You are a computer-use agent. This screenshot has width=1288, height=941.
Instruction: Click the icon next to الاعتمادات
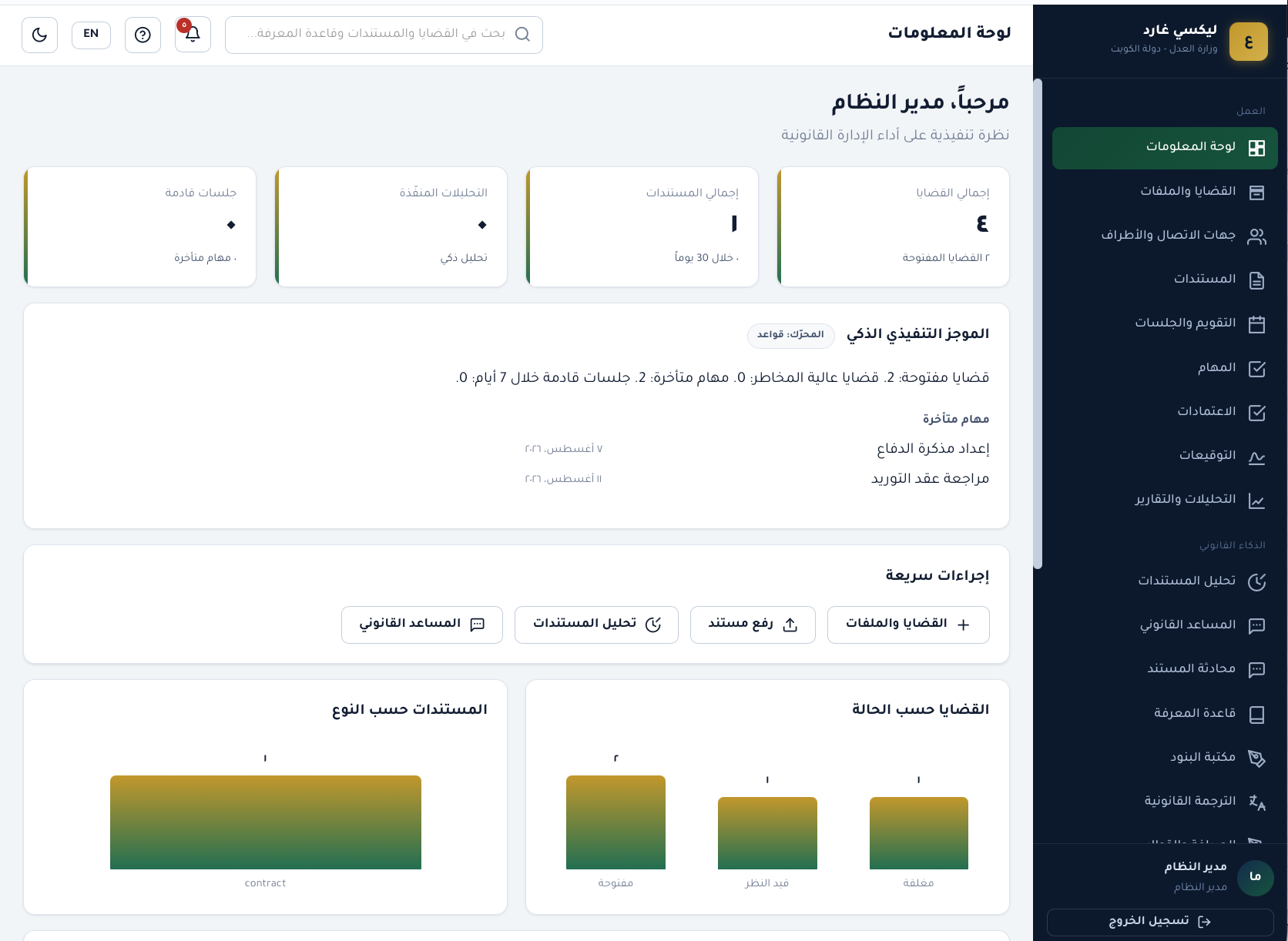pyautogui.click(x=1256, y=413)
